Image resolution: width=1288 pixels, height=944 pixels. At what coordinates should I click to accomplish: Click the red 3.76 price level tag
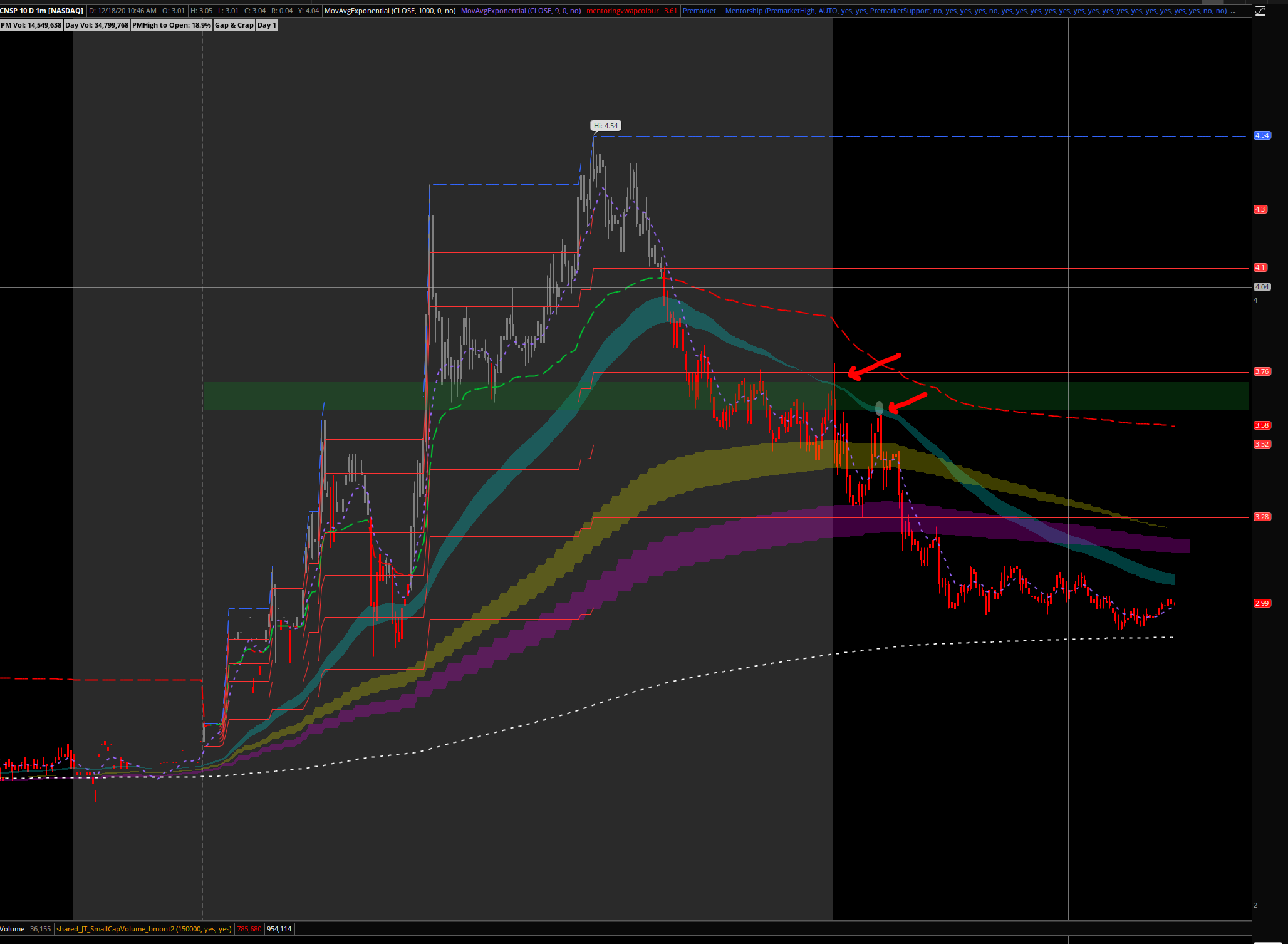pos(1261,371)
